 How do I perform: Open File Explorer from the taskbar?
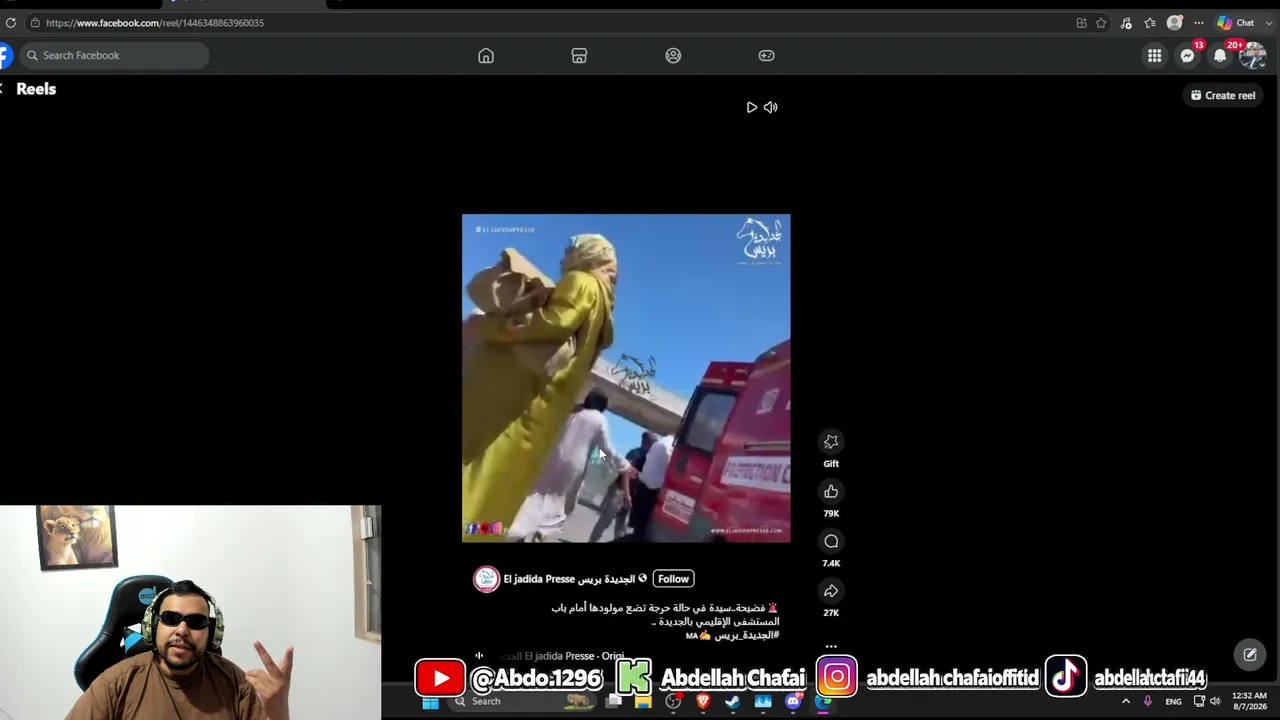click(643, 702)
